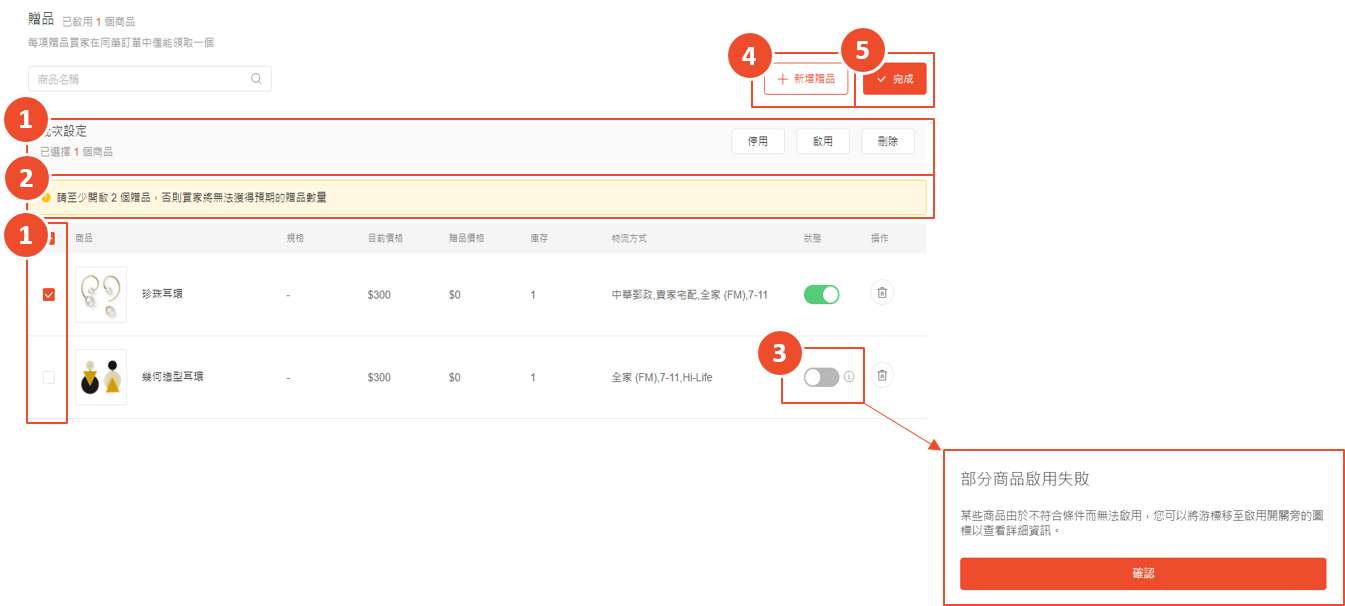Image resolution: width=1345 pixels, height=606 pixels.
Task: Enable the 幾何造型耳環 status toggle
Action: coord(821,377)
